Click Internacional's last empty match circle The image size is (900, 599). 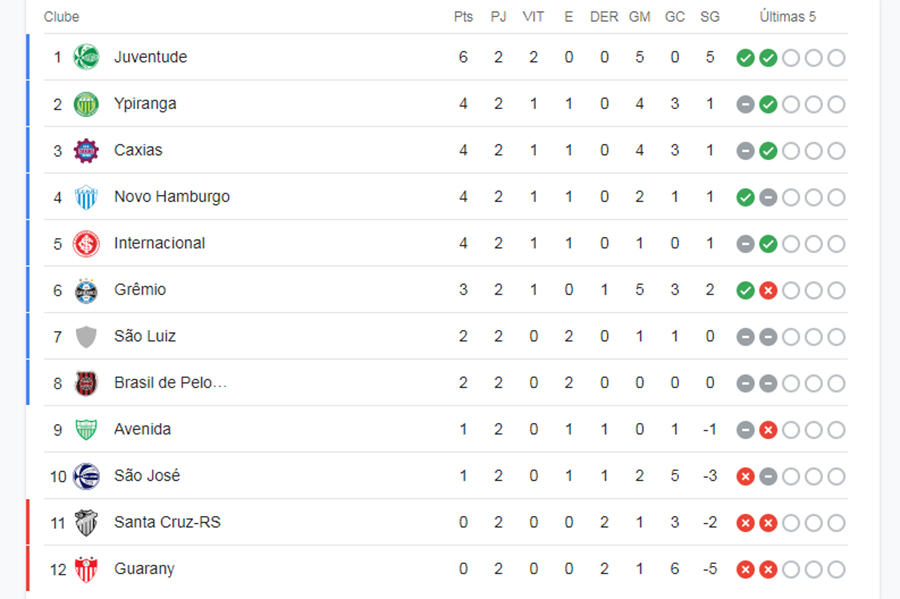[x=836, y=244]
